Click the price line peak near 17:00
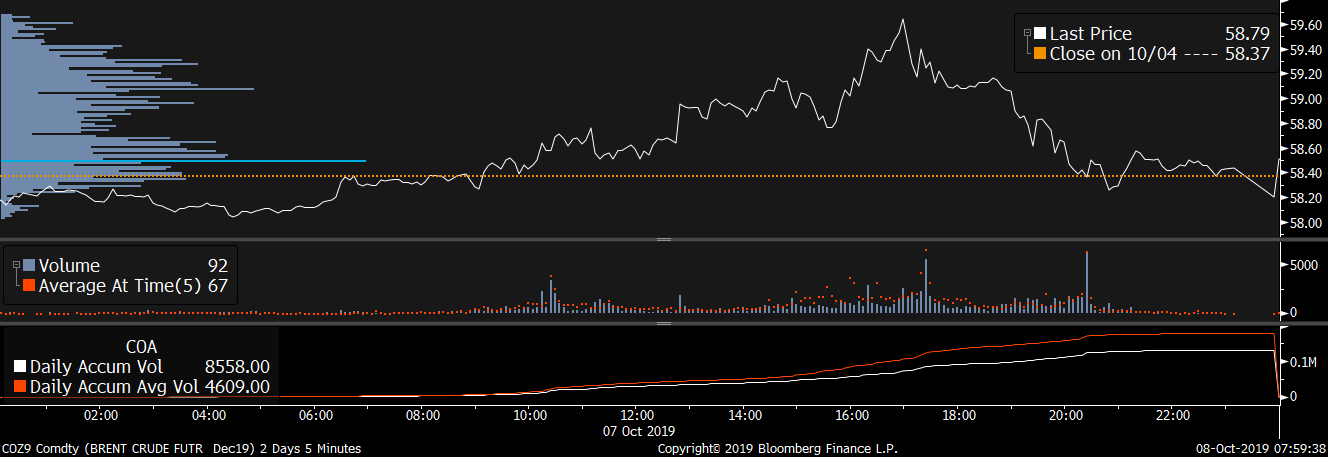This screenshot has height=457, width=1328. point(903,19)
